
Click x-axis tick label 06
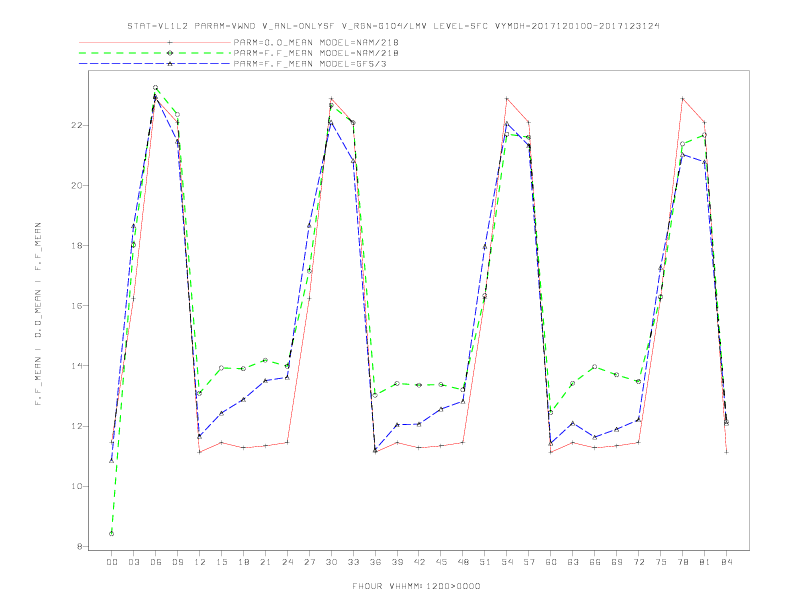[156, 562]
